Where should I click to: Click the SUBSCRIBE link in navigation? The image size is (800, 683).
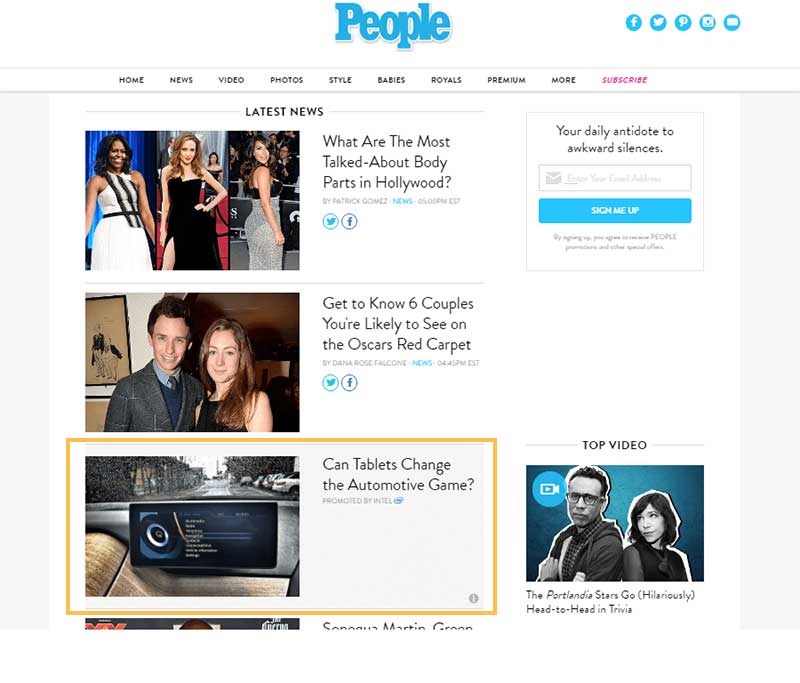[624, 80]
